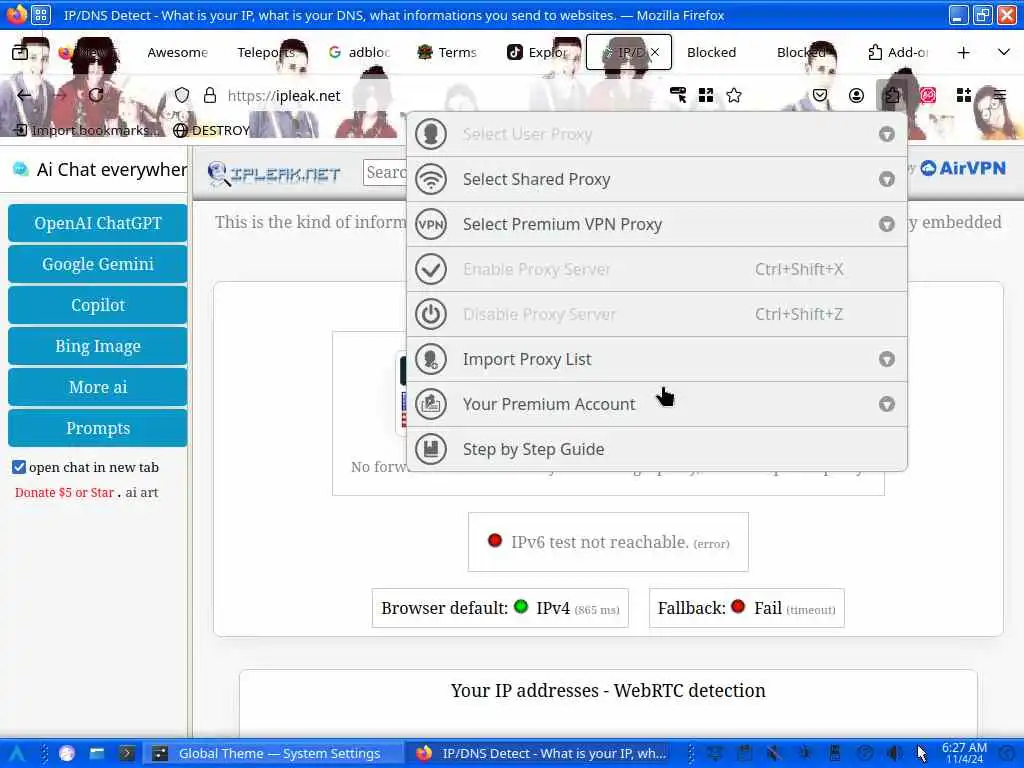Open the Pocket save icon
The height and width of the screenshot is (768, 1024).
point(820,95)
